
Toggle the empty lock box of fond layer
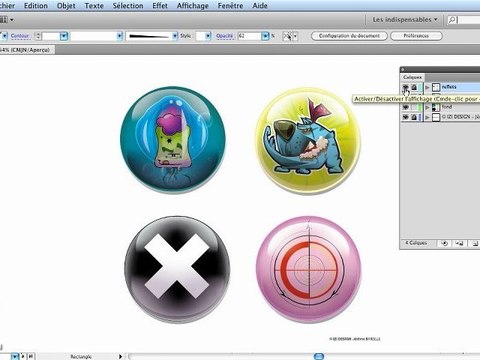[x=414, y=107]
